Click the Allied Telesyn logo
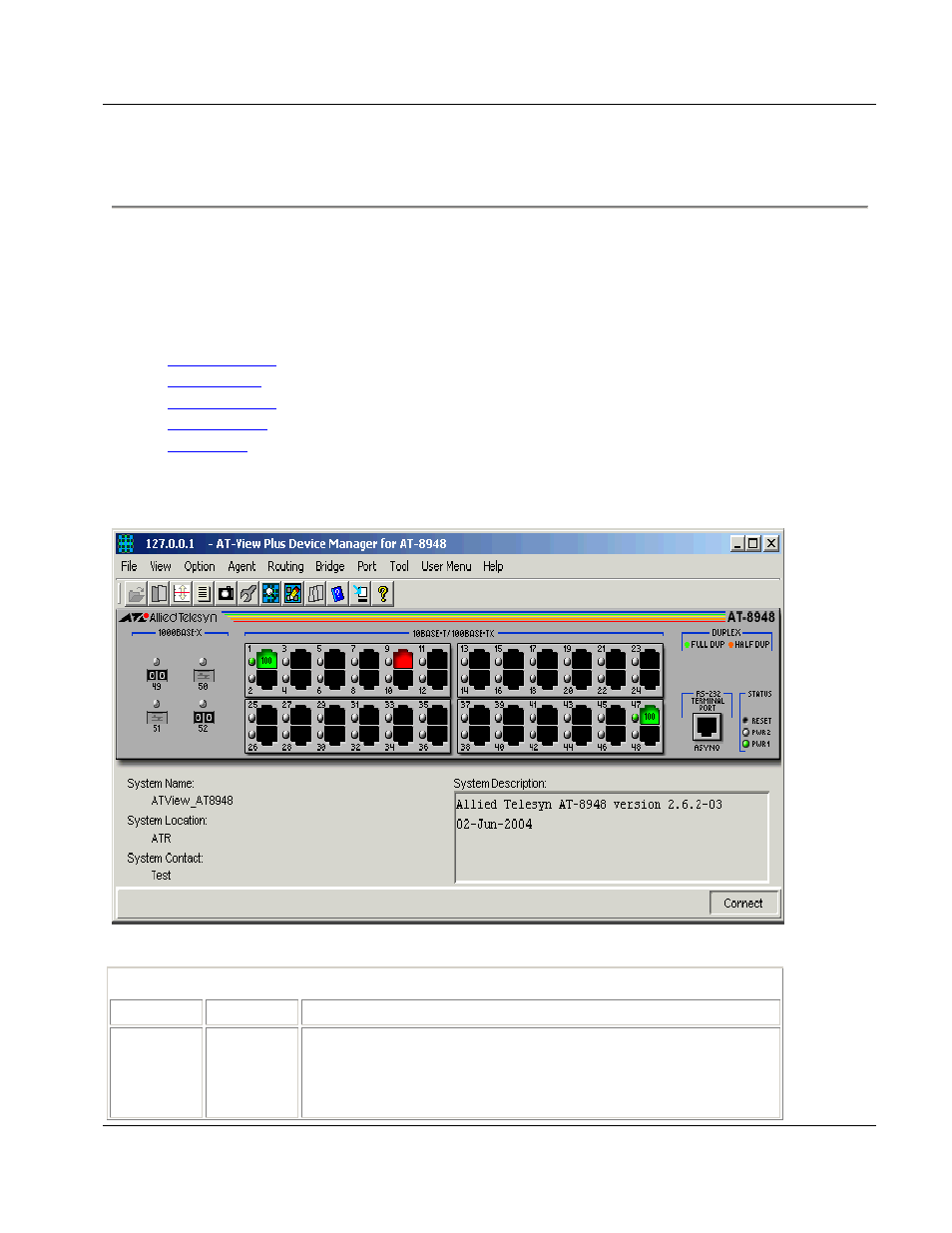The image size is (952, 1233). pyautogui.click(x=169, y=617)
